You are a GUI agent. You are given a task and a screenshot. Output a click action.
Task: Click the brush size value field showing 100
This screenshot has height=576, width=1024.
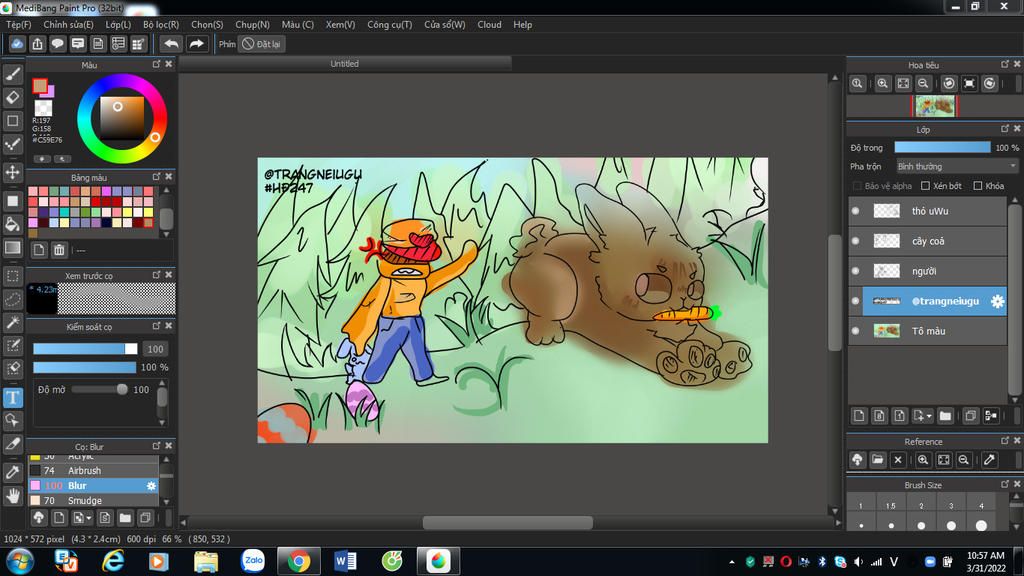coord(155,349)
